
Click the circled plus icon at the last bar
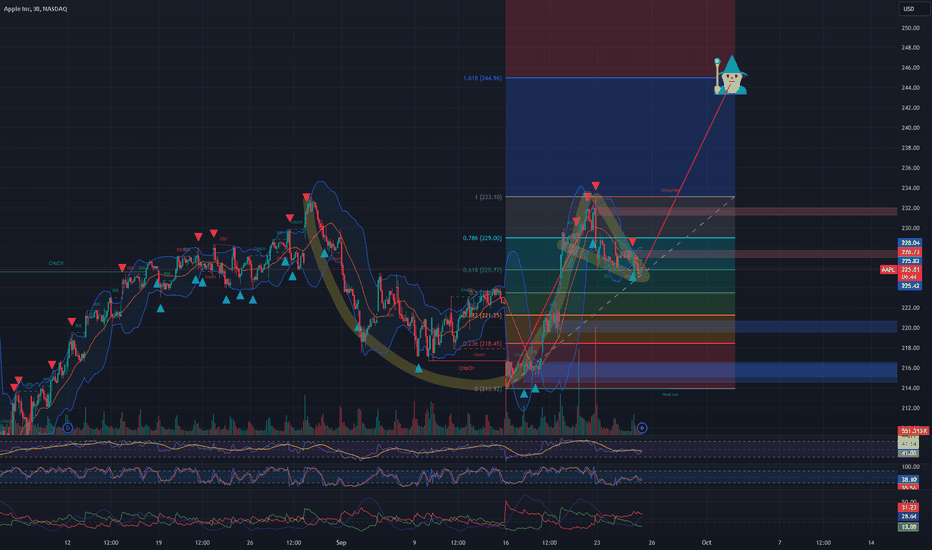pyautogui.click(x=642, y=428)
